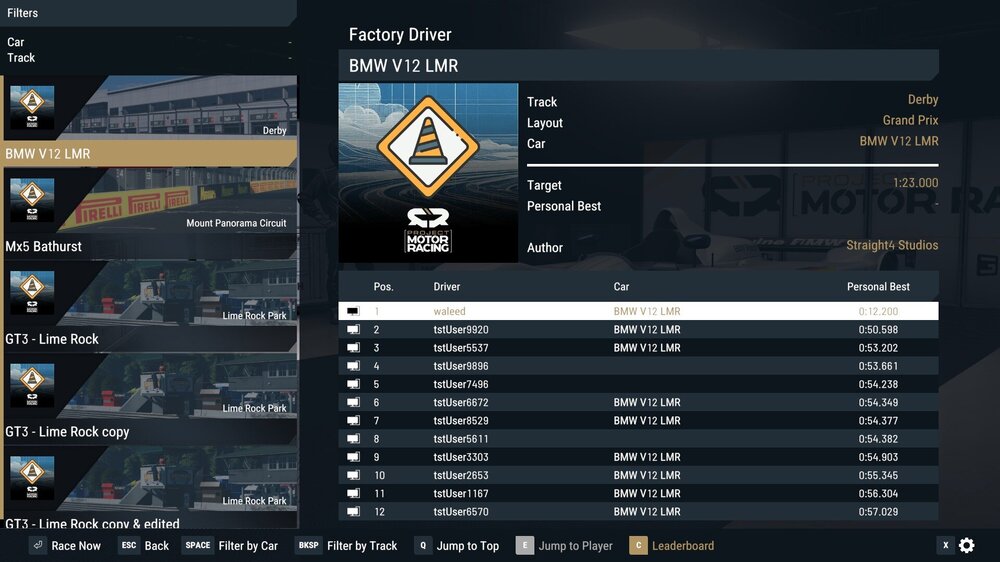Screen dimensions: 1000x562
Task: Click the platform icon next to tstUser6570
Action: (353, 512)
